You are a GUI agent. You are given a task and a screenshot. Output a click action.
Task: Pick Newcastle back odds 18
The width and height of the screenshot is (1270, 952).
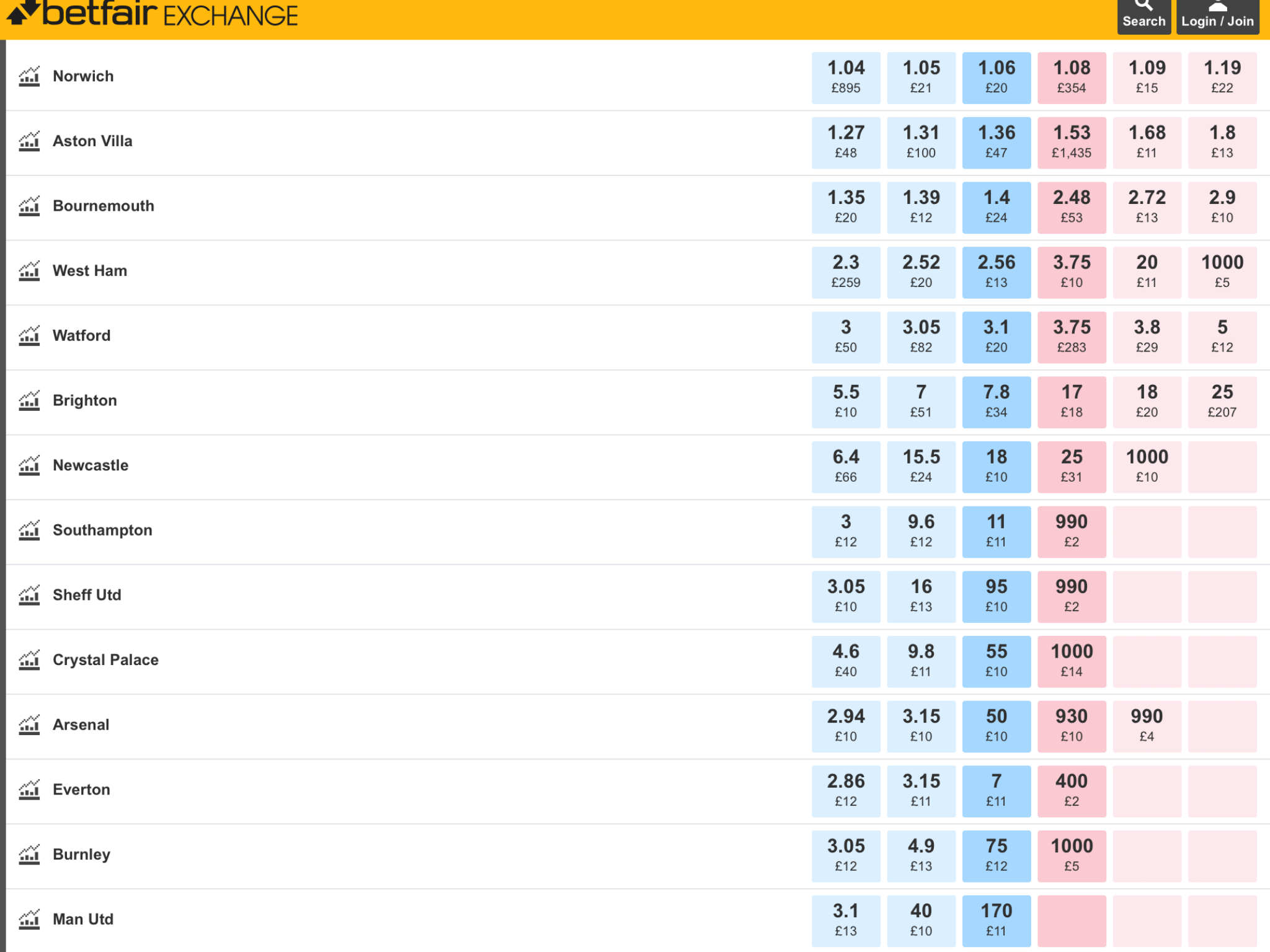[997, 467]
